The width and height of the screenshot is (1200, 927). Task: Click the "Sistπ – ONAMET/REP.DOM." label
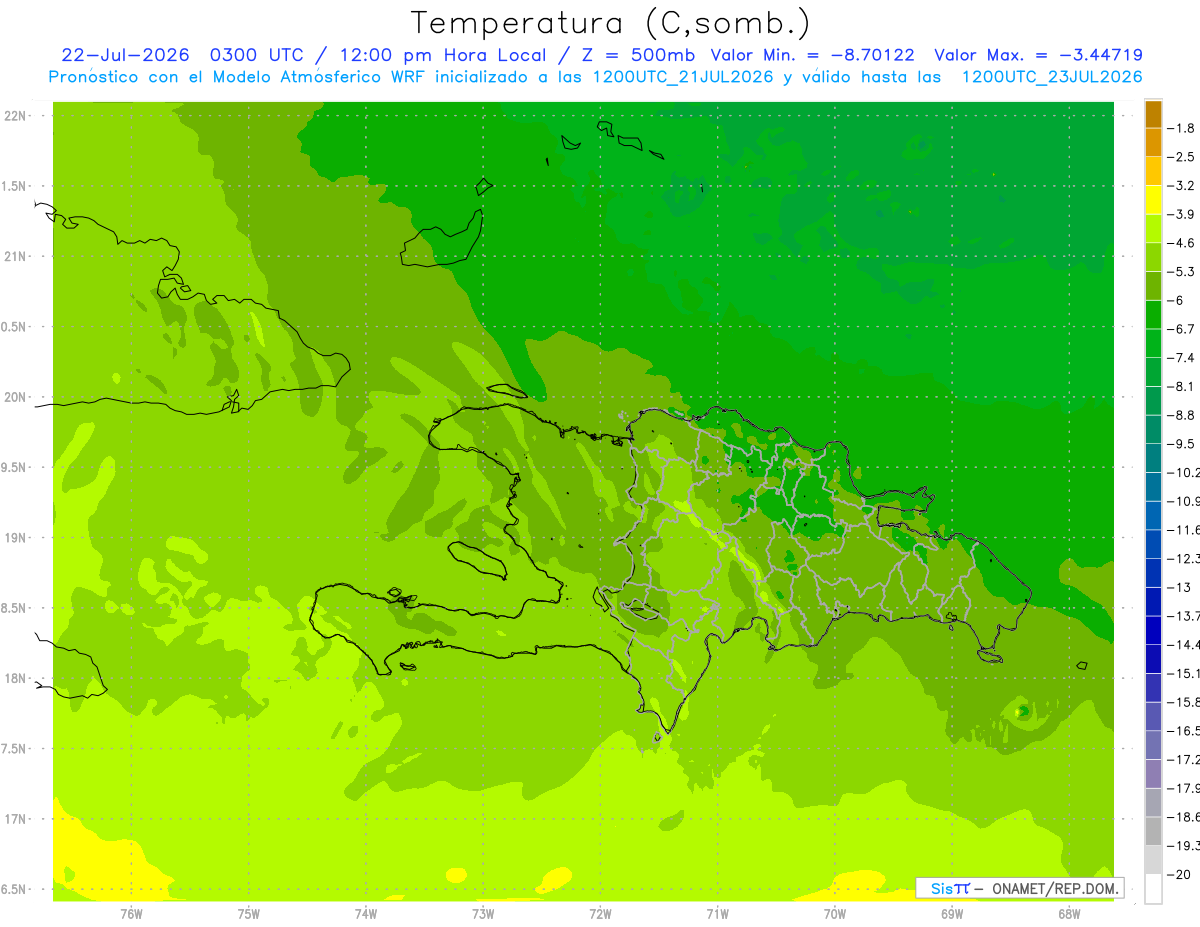[1019, 888]
